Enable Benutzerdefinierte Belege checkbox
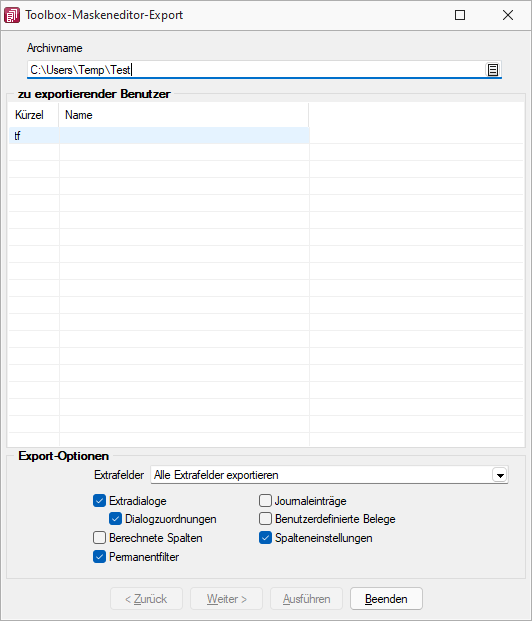532x621 pixels. click(x=265, y=519)
